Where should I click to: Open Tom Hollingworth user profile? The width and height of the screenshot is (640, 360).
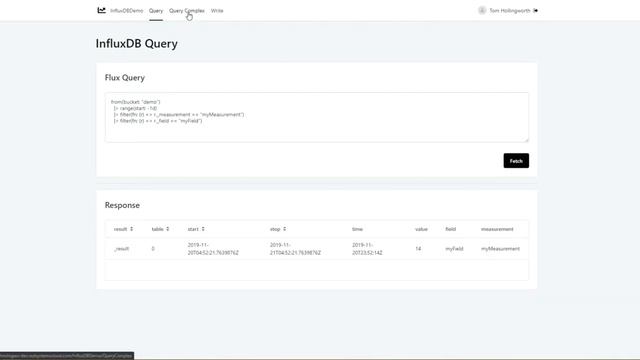[x=510, y=11]
